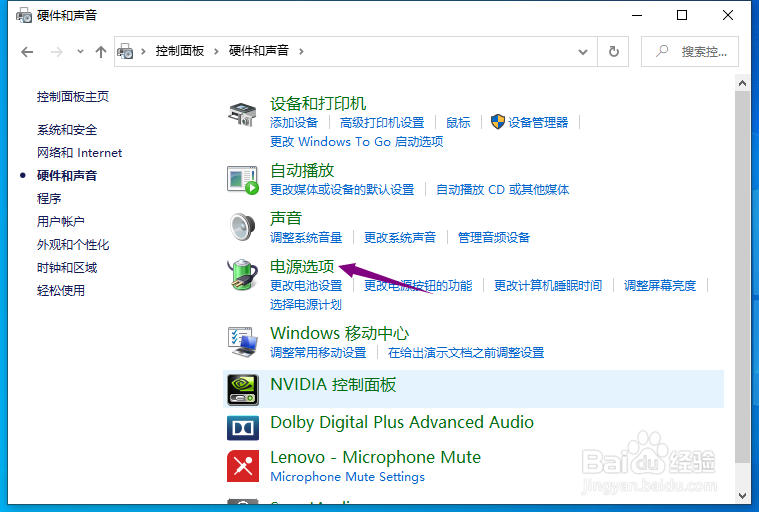
Task: Open the NVIDIA Control Panel icon
Action: (x=243, y=390)
